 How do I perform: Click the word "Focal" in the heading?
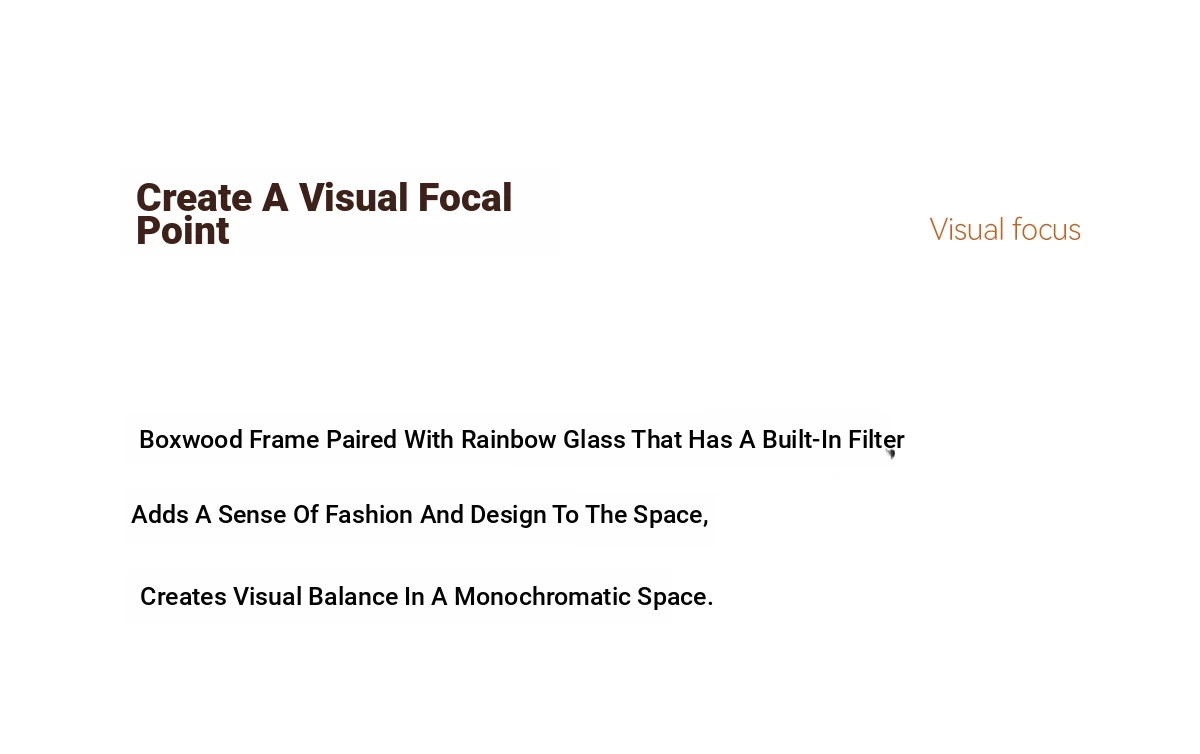point(465,198)
